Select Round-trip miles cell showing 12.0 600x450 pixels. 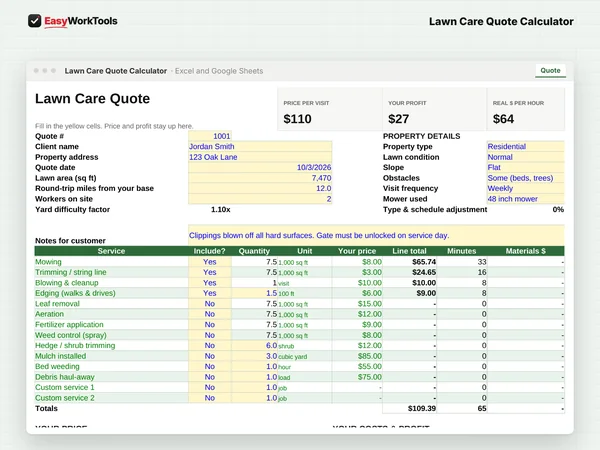pyautogui.click(x=260, y=188)
